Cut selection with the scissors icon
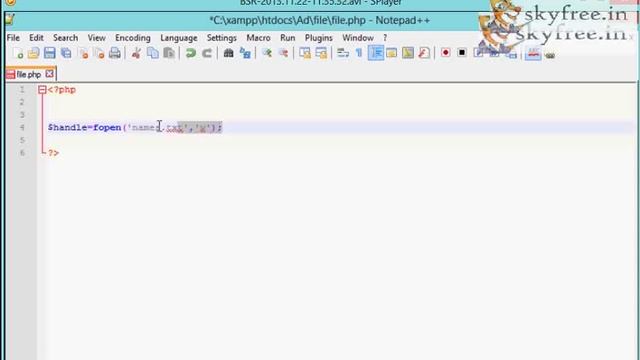The image size is (640, 360). coord(136,53)
